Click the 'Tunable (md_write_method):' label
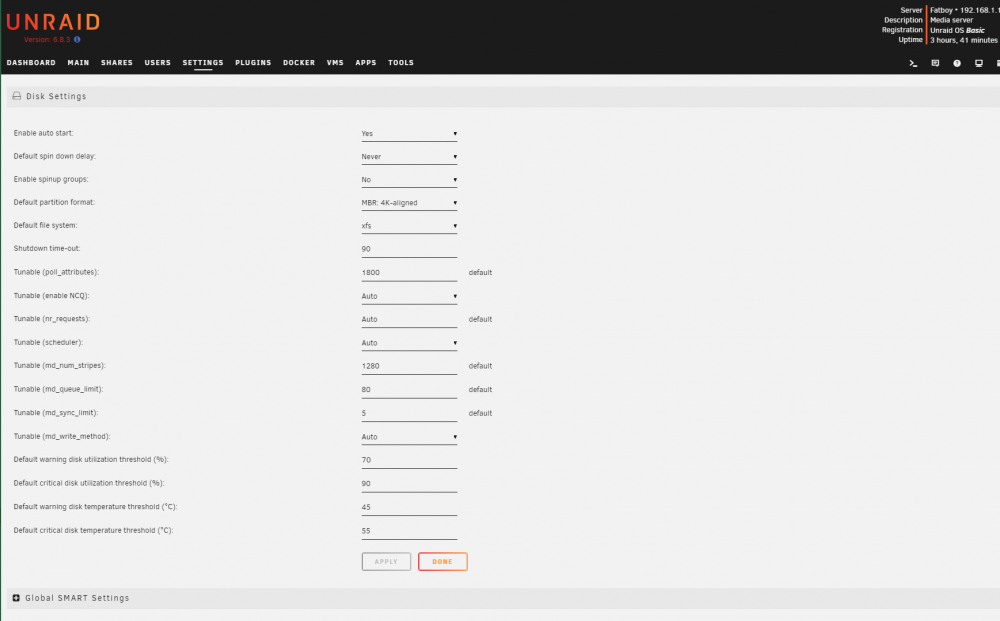 pos(62,437)
